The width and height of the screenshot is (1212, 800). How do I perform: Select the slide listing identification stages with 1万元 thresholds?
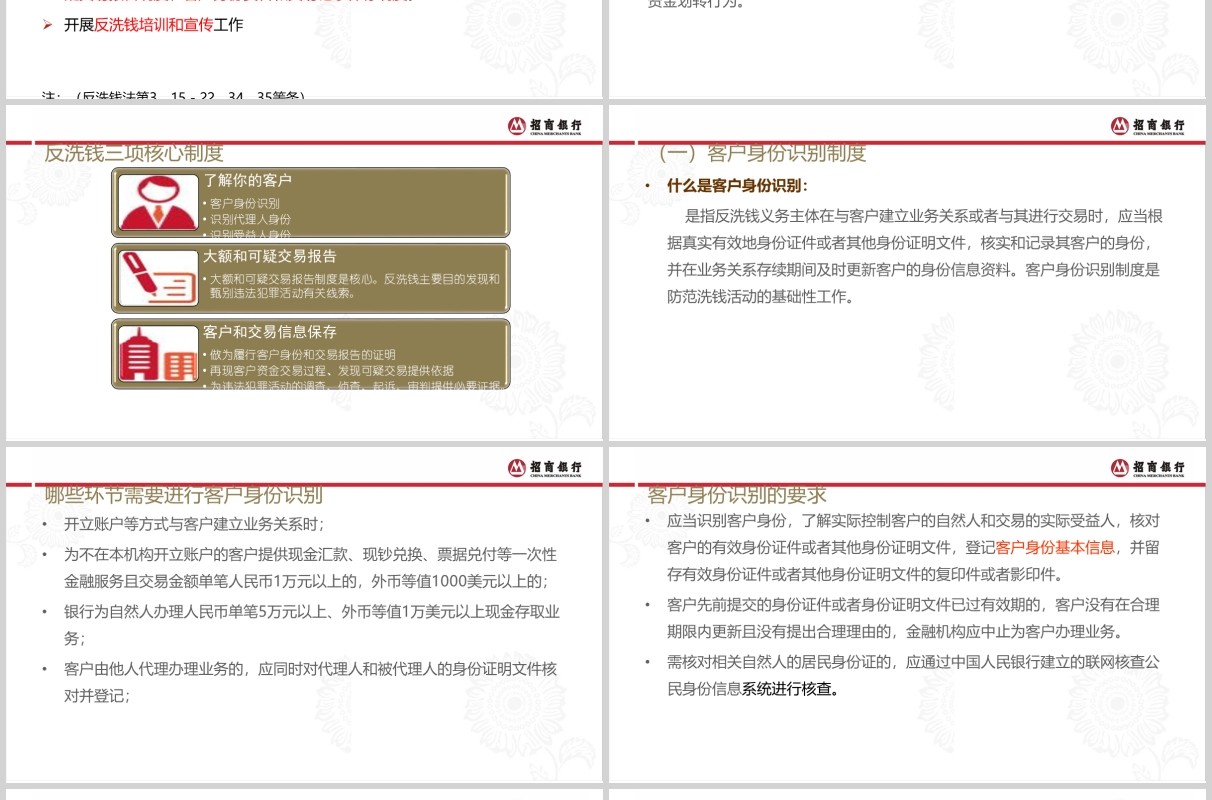click(304, 614)
